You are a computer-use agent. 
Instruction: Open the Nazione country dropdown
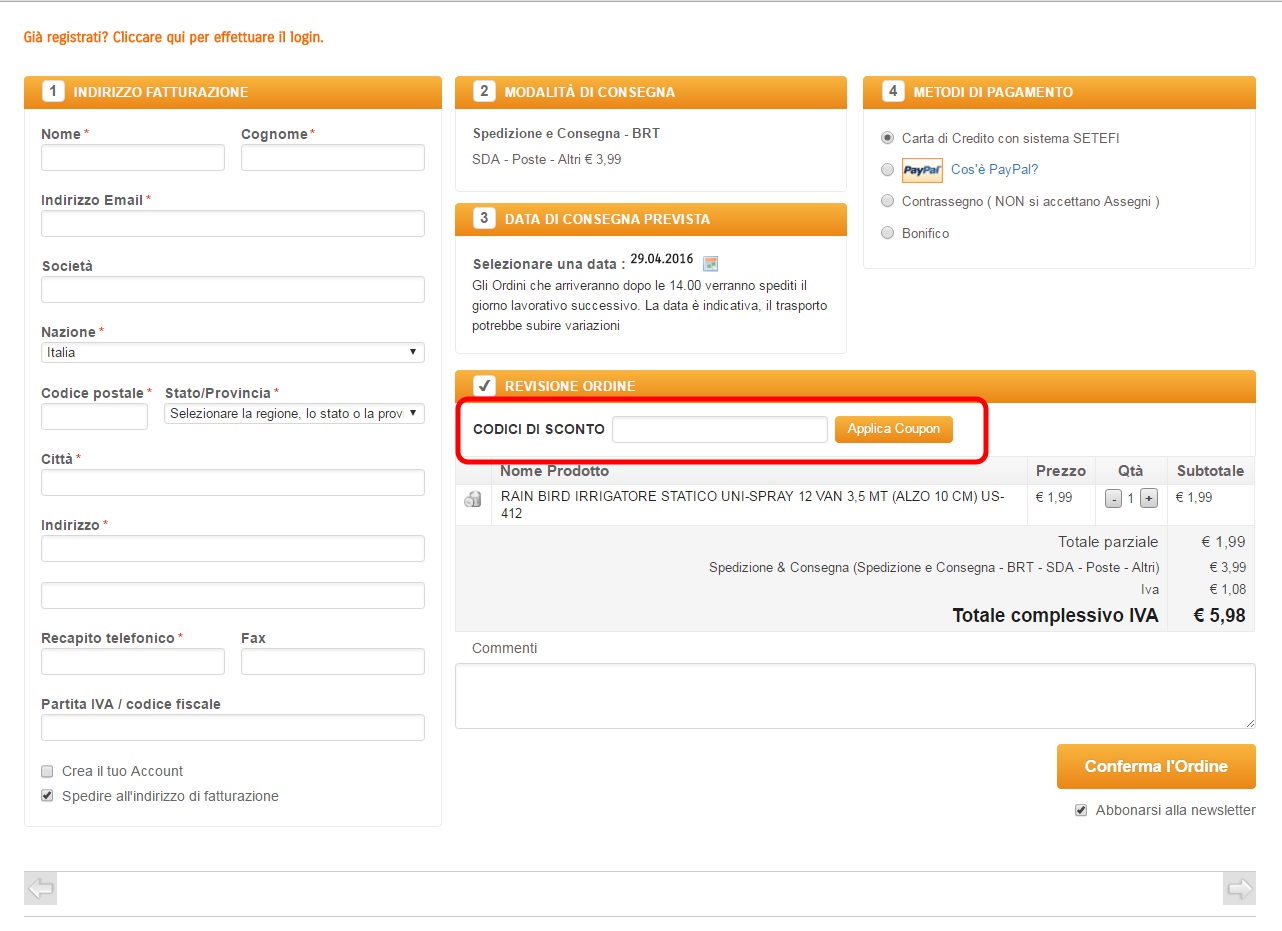tap(232, 353)
